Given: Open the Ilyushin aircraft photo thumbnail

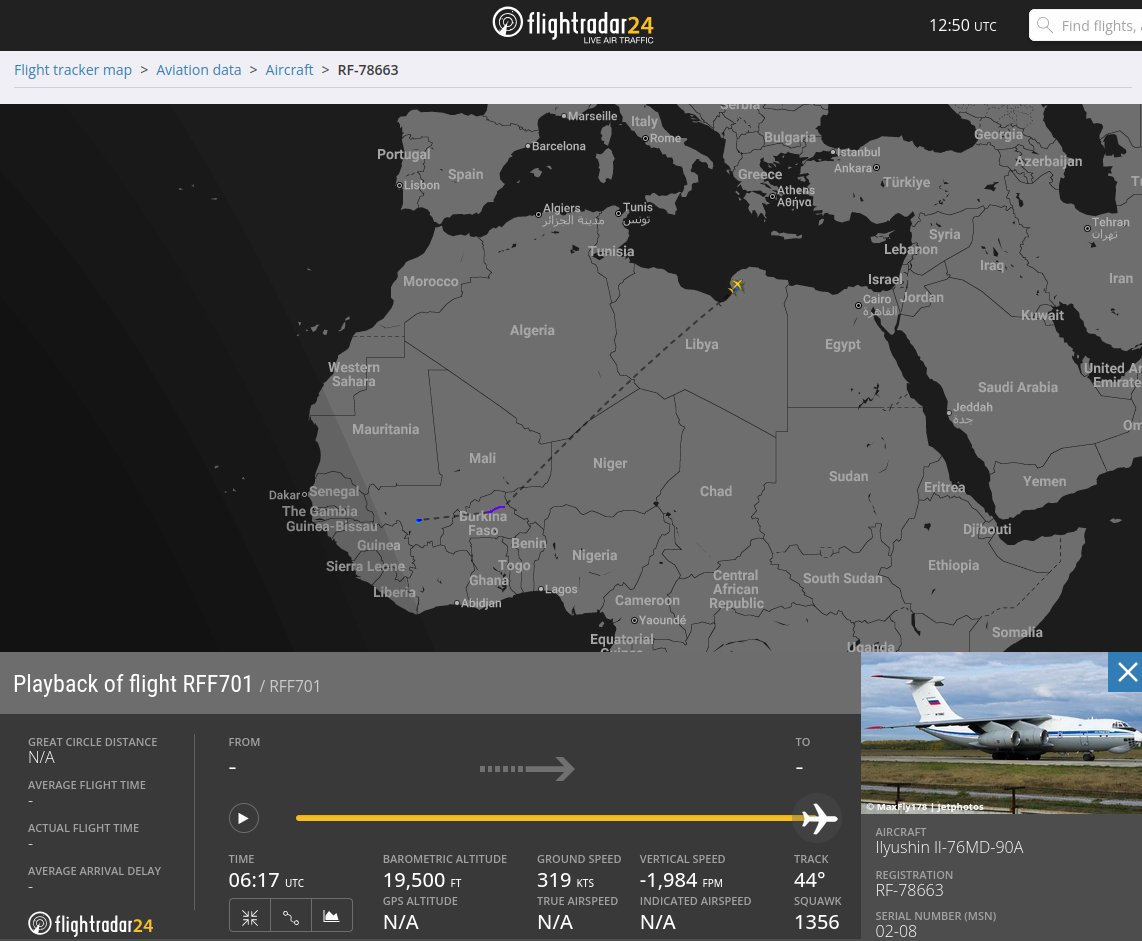Looking at the screenshot, I should 1001,733.
